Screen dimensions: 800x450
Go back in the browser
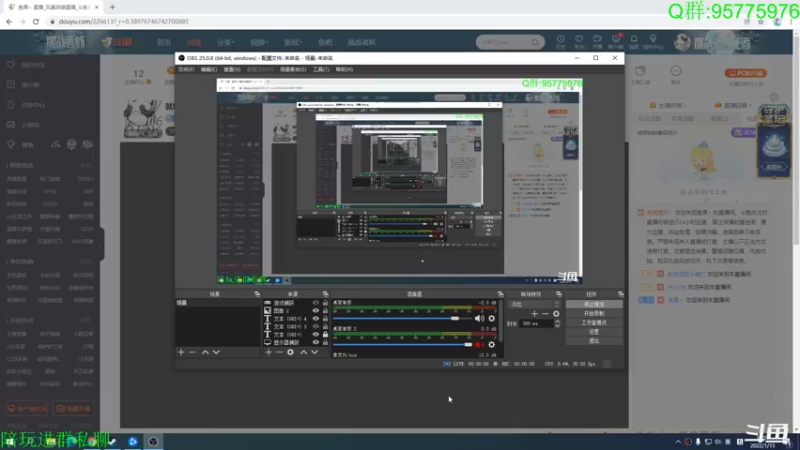9,21
